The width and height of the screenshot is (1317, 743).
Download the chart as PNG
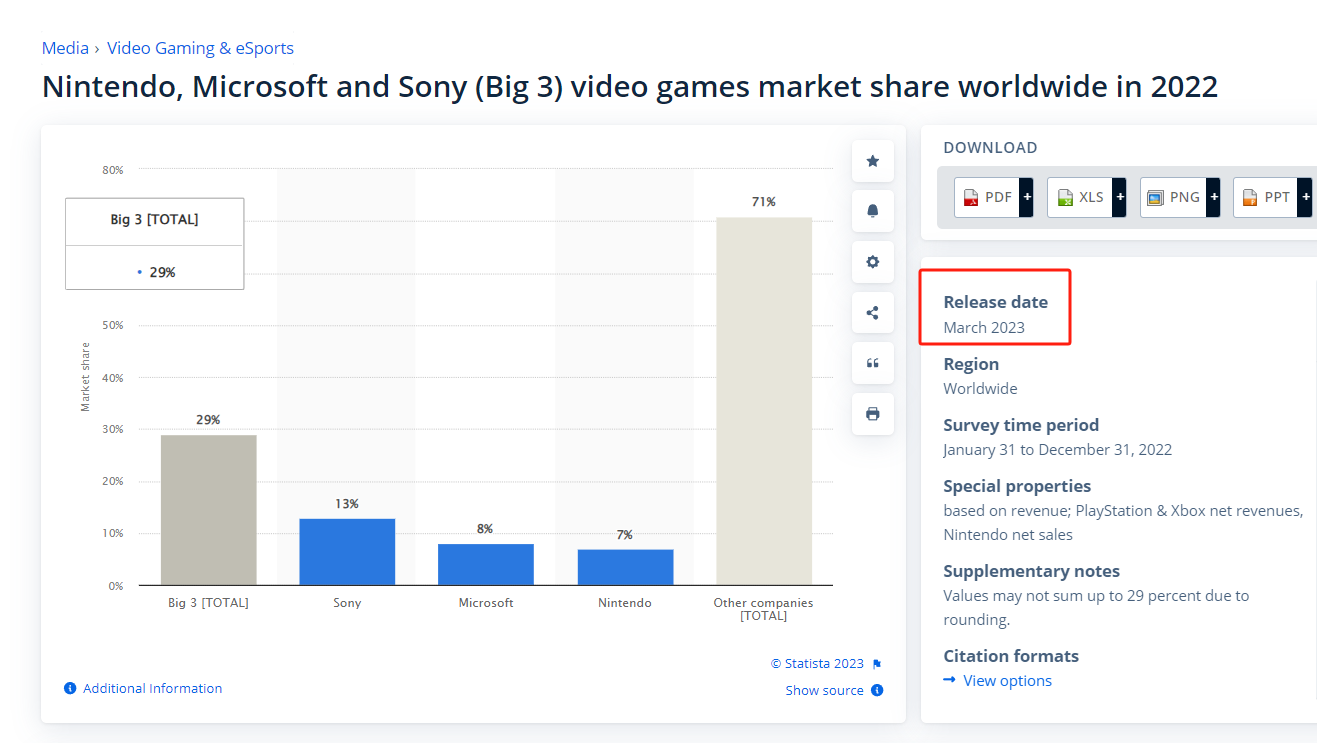click(x=1179, y=197)
